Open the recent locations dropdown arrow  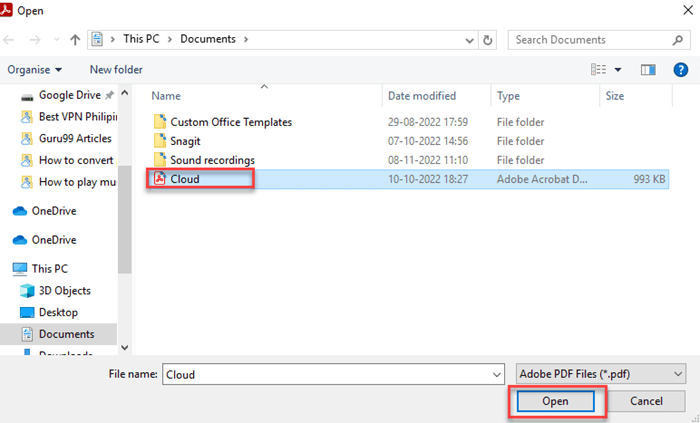coord(57,40)
